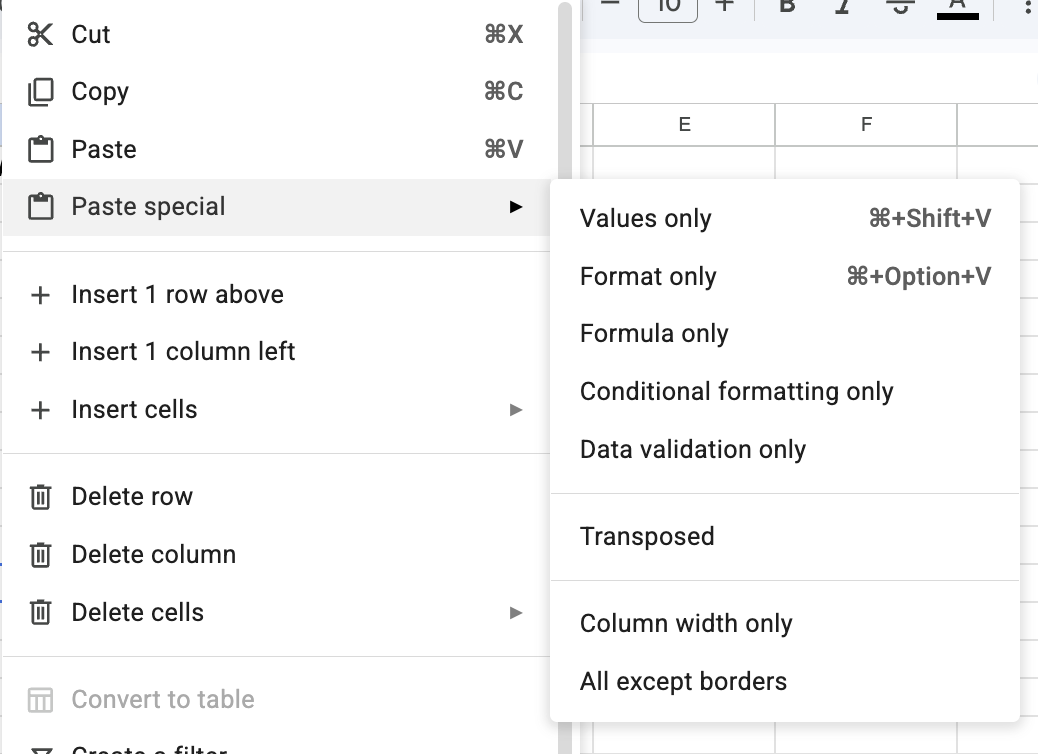
Task: Select Data validation only
Action: click(693, 449)
